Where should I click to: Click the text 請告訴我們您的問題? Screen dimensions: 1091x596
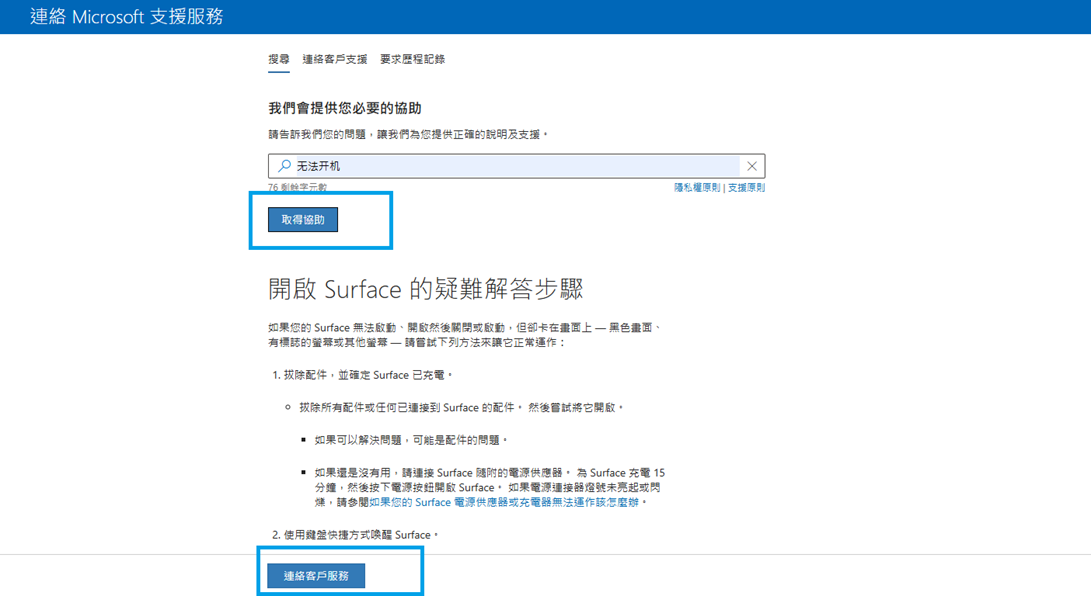(x=408, y=134)
